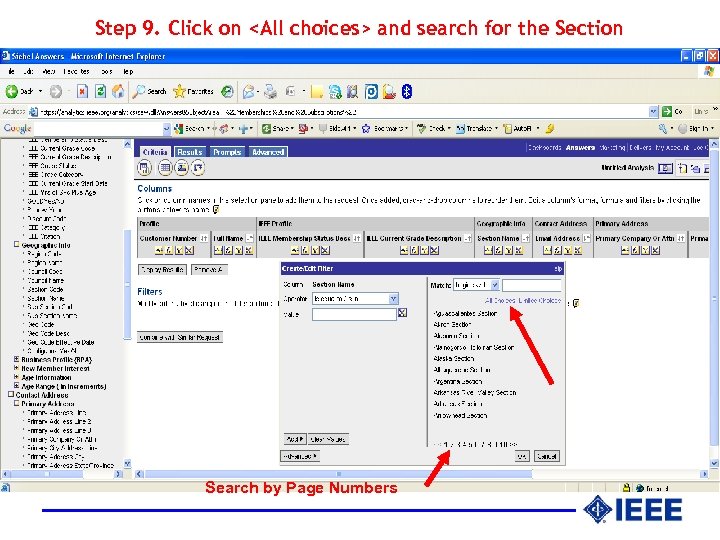Click the filter icon under Customer Number
Screen dimensions: 720x540
tap(179, 250)
